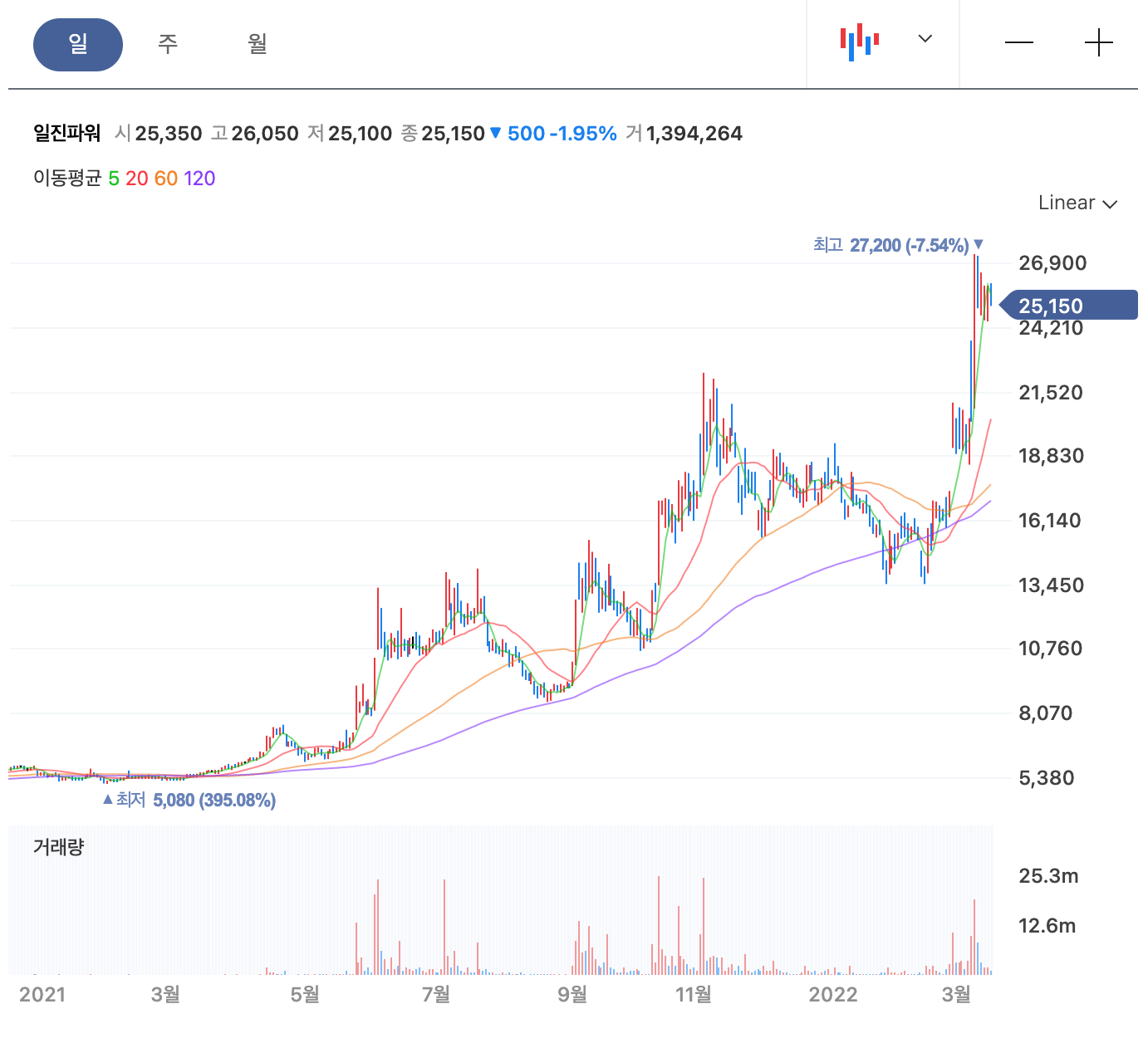Click the 12.6m volume axis label
The height and width of the screenshot is (1048, 1148).
(x=1047, y=926)
